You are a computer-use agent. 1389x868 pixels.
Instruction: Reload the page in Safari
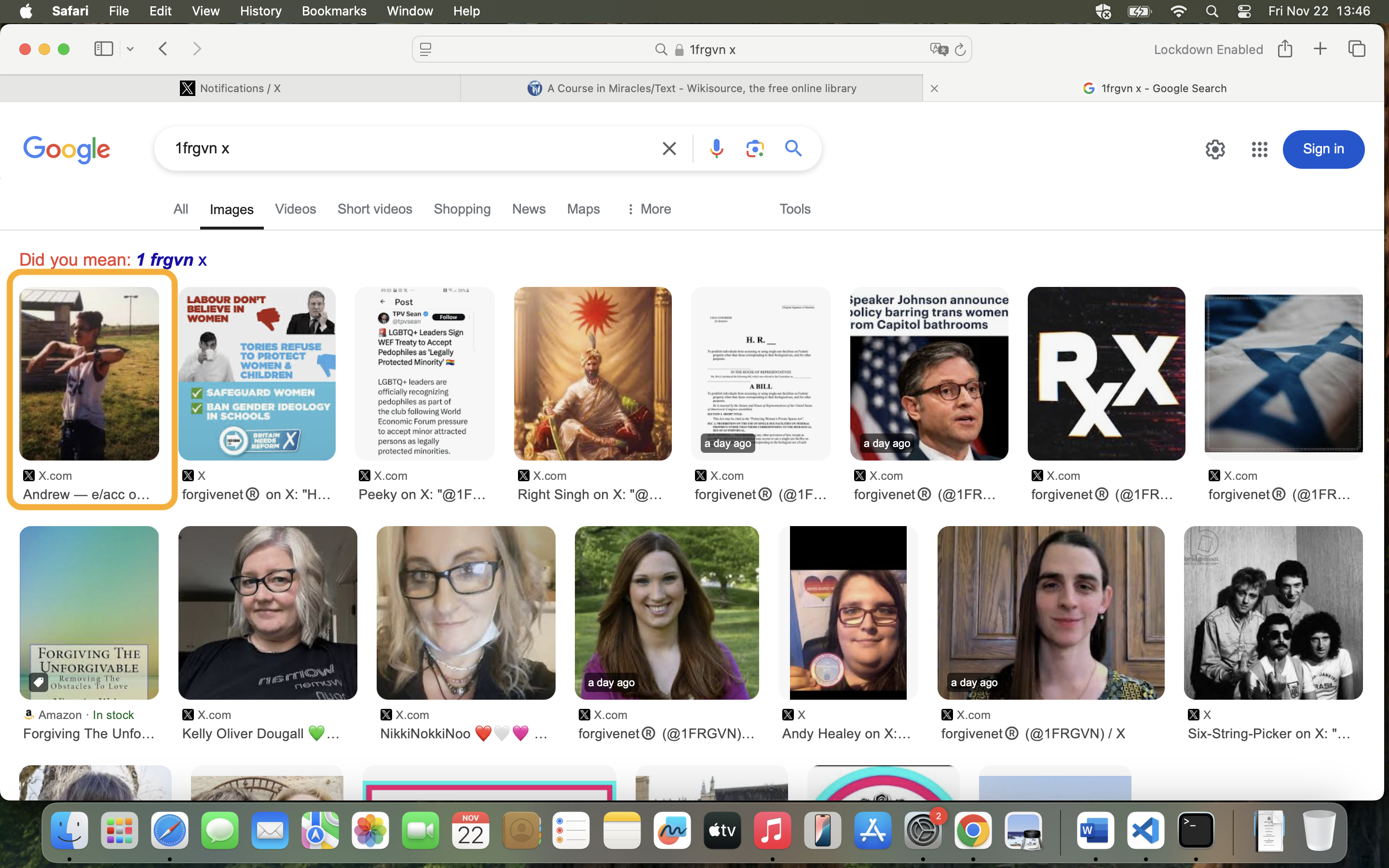click(x=960, y=50)
